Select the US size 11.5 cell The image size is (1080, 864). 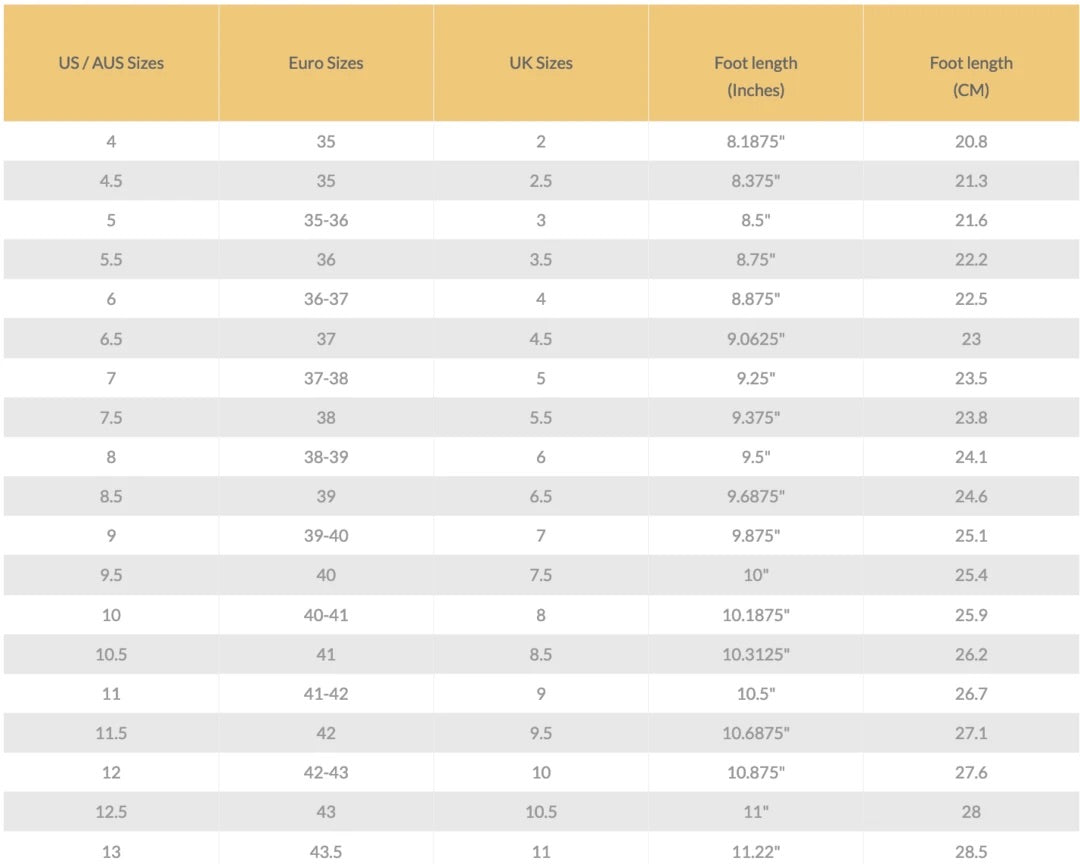[111, 733]
